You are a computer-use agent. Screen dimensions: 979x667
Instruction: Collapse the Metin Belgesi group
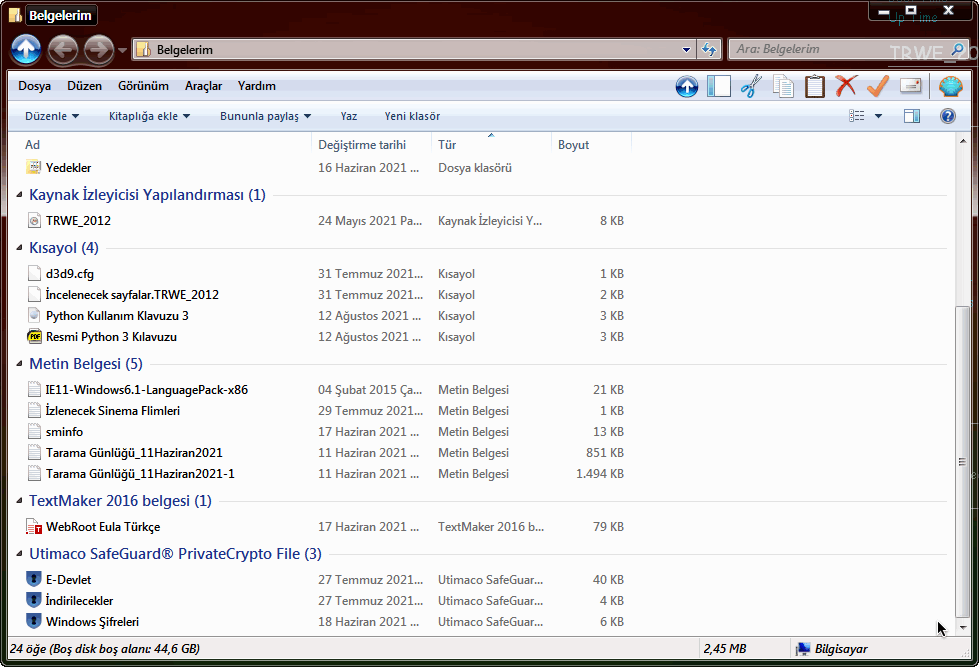point(19,363)
